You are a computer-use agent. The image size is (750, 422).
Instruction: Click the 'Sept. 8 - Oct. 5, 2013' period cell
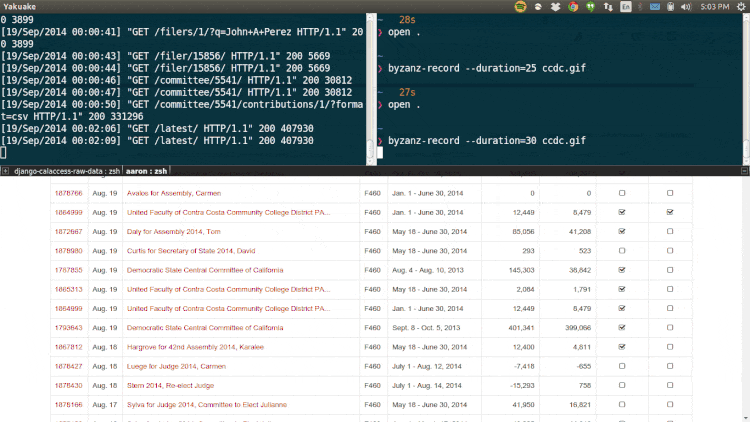(426, 328)
